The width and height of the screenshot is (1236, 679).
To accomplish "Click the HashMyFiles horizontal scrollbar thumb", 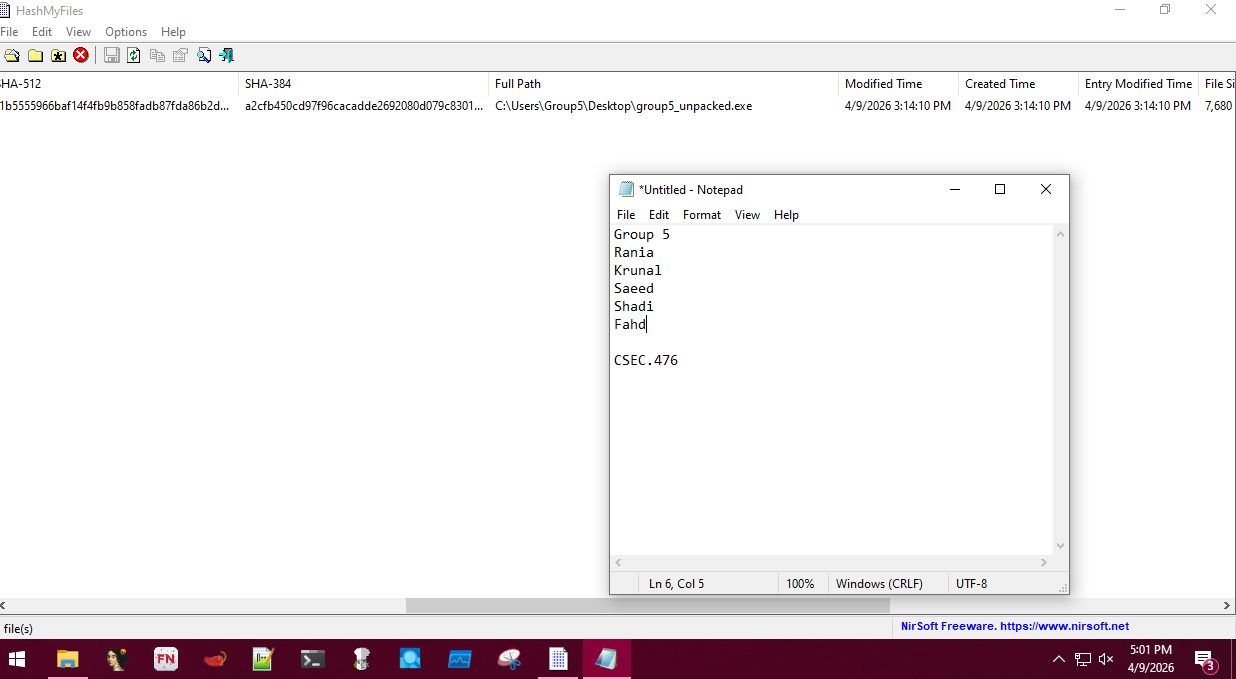I will pos(648,606).
